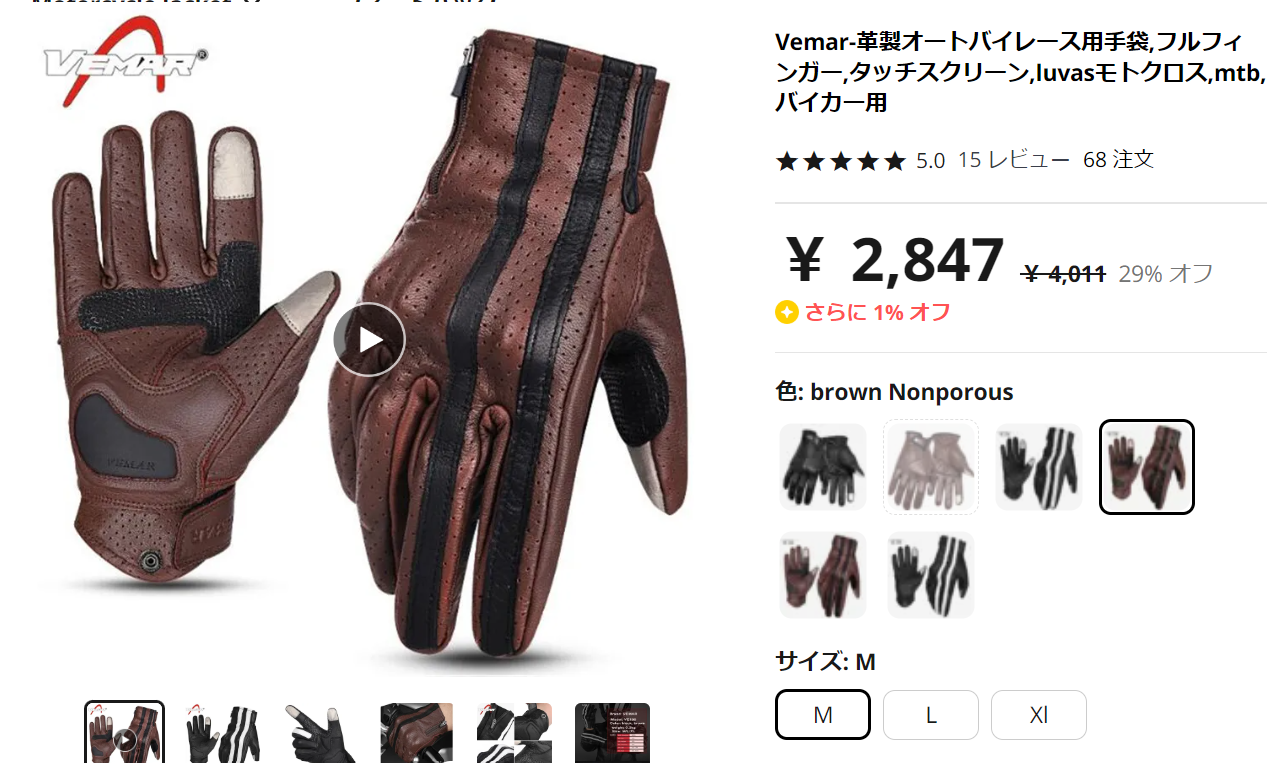Click the 68 注文 orders count
This screenshot has width=1276, height=763.
pyautogui.click(x=1119, y=160)
